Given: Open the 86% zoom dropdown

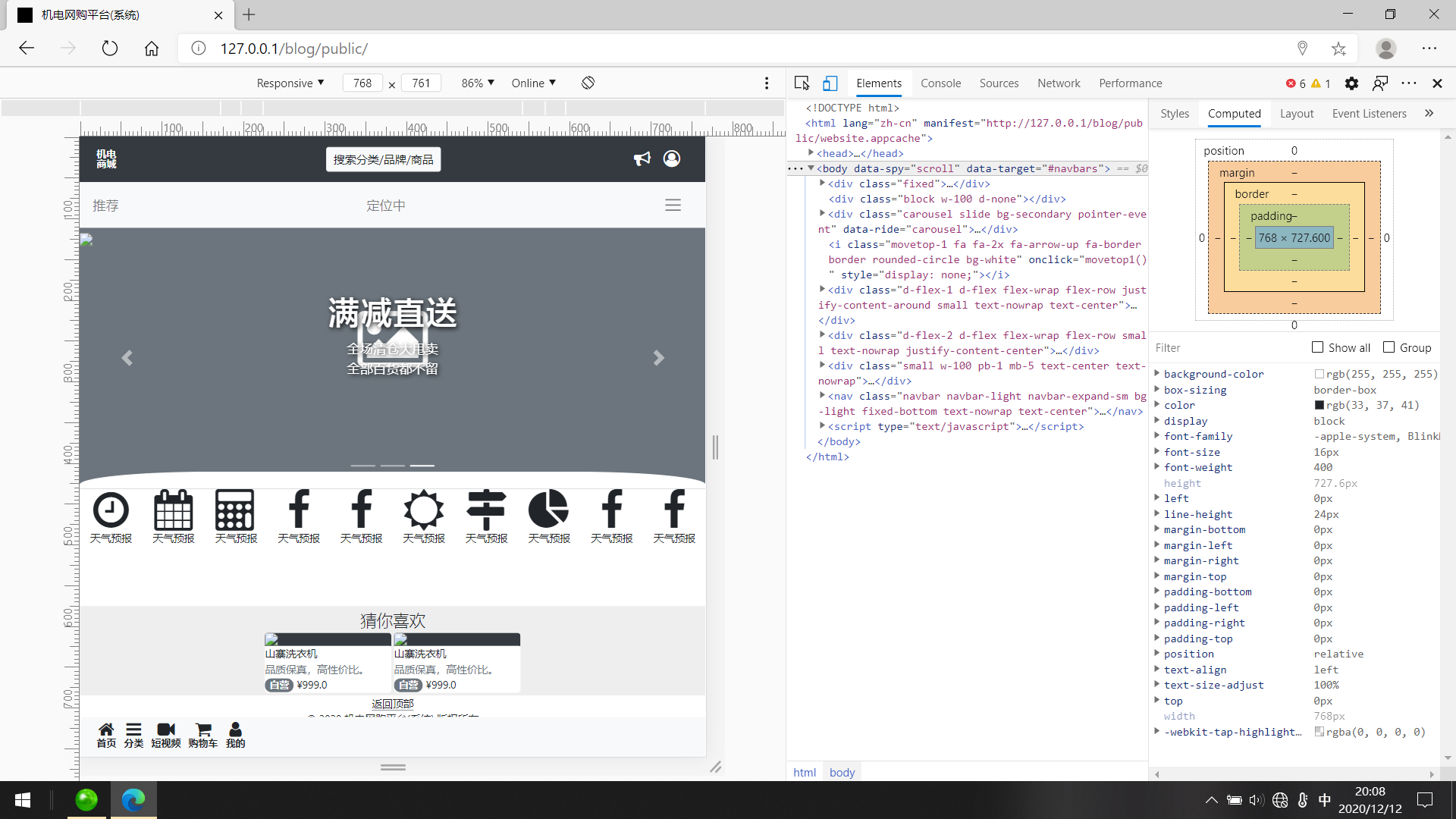Looking at the screenshot, I should 478,83.
